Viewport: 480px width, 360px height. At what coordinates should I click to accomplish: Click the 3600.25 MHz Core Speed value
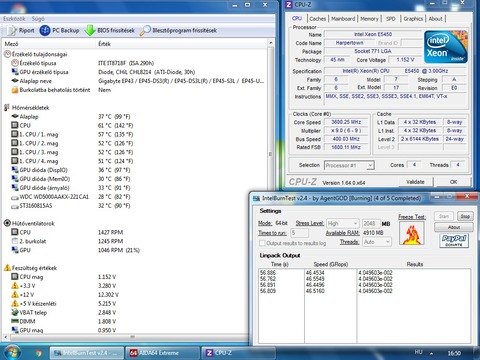(x=346, y=122)
